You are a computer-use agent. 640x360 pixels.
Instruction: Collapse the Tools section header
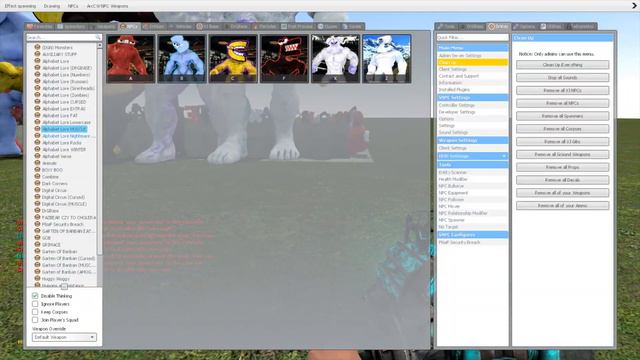point(473,164)
